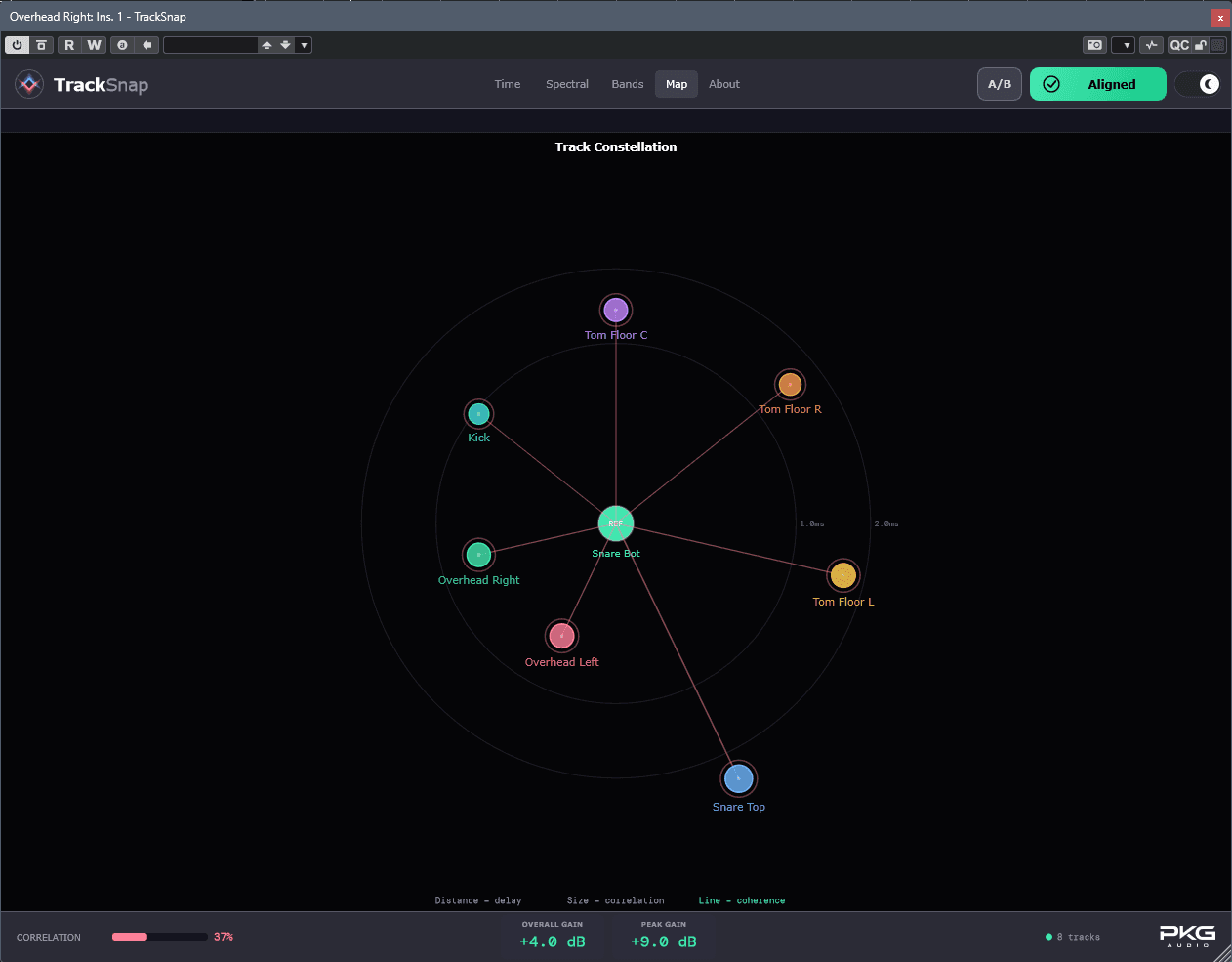Select the blue Snare Top node
The height and width of the screenshot is (962, 1232).
[x=739, y=778]
